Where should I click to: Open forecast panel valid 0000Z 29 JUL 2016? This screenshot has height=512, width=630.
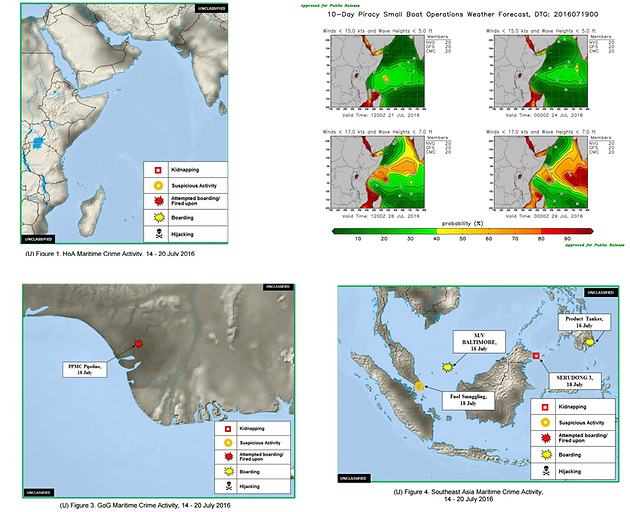539,173
